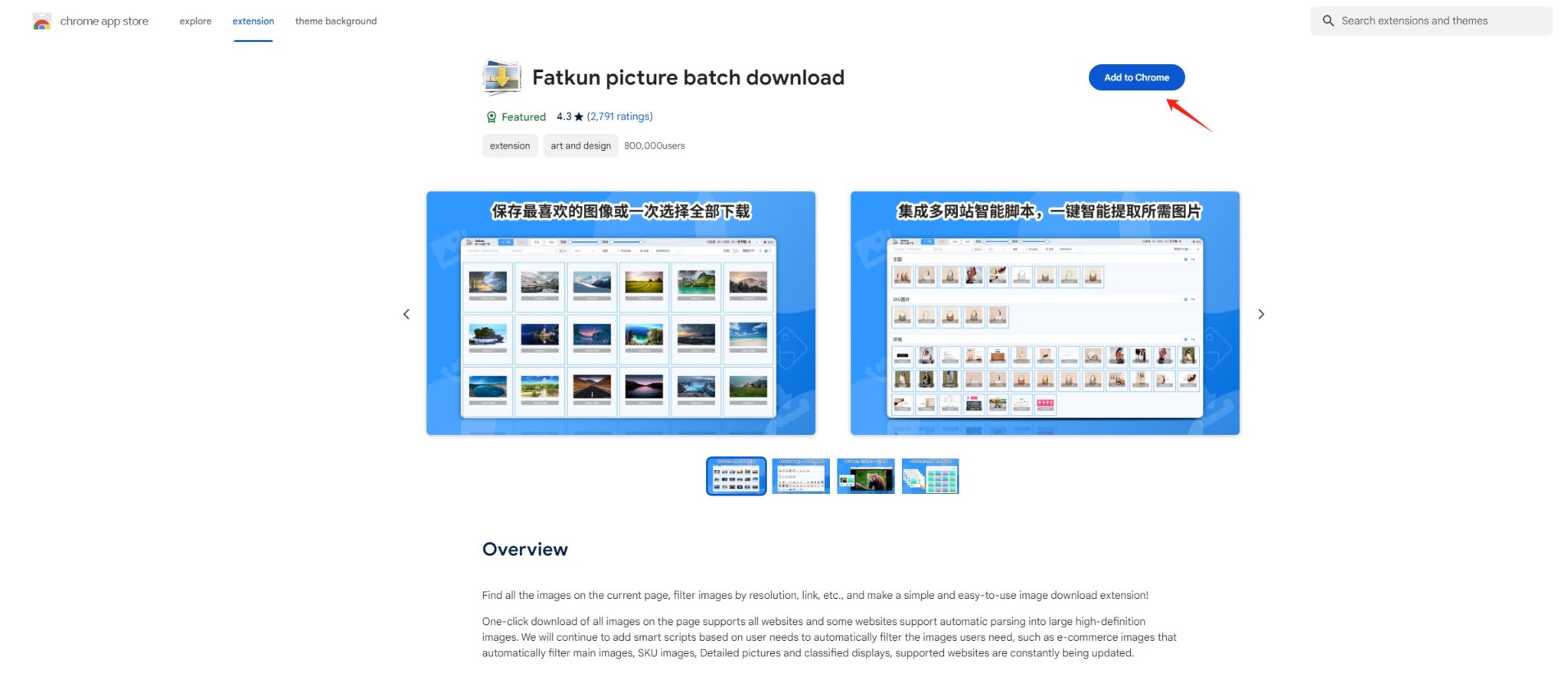Click the chrome app store logo
Image resolution: width=1568 pixels, height=690 pixels.
coord(42,21)
